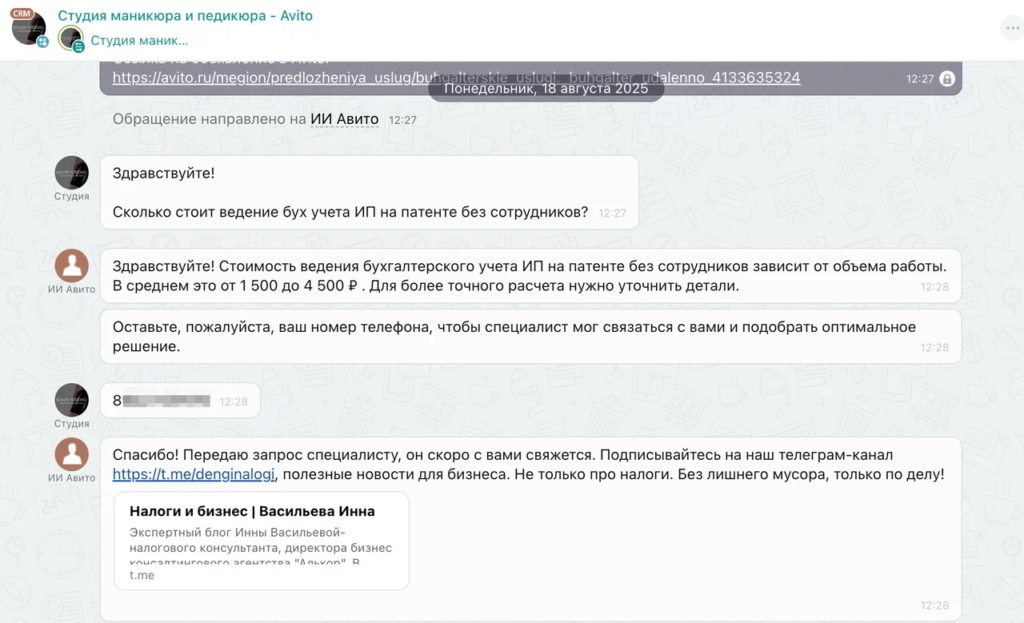Click the 't.me' label in the preview card

(142, 575)
